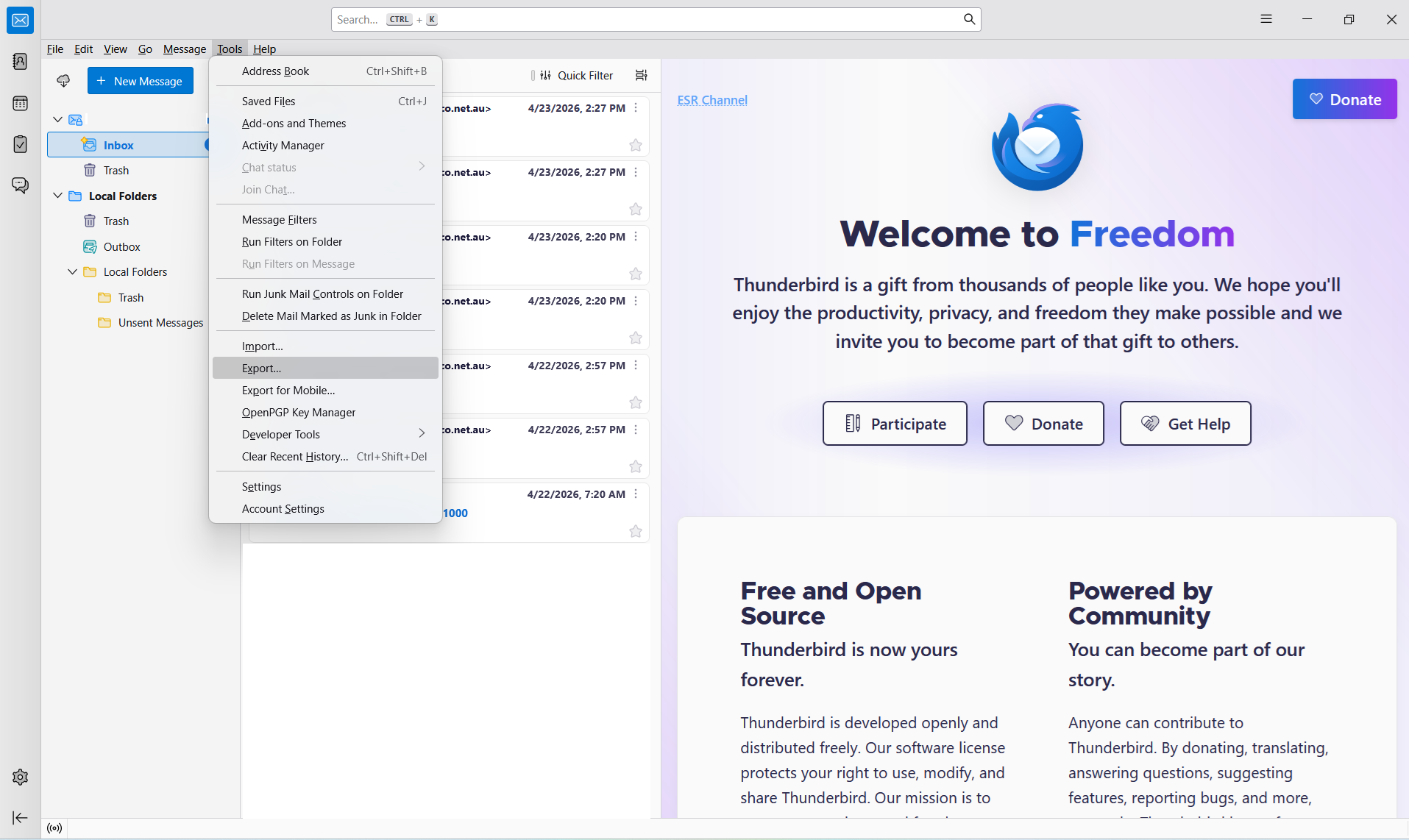Open the Calendar space icon

(x=20, y=103)
